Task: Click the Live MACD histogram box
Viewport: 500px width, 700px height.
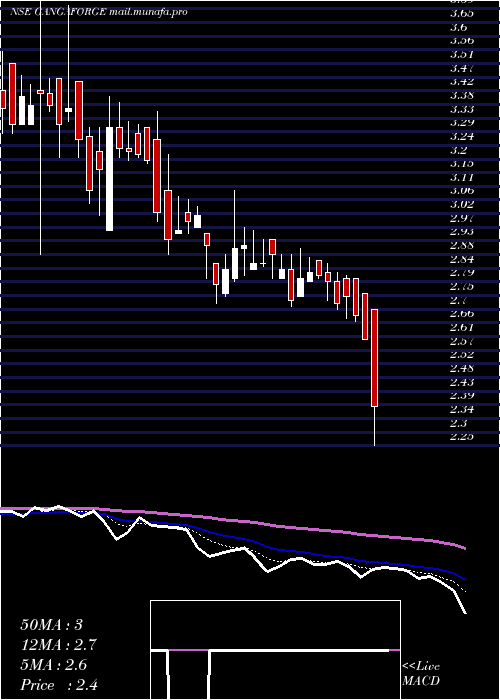Action: [x=275, y=650]
